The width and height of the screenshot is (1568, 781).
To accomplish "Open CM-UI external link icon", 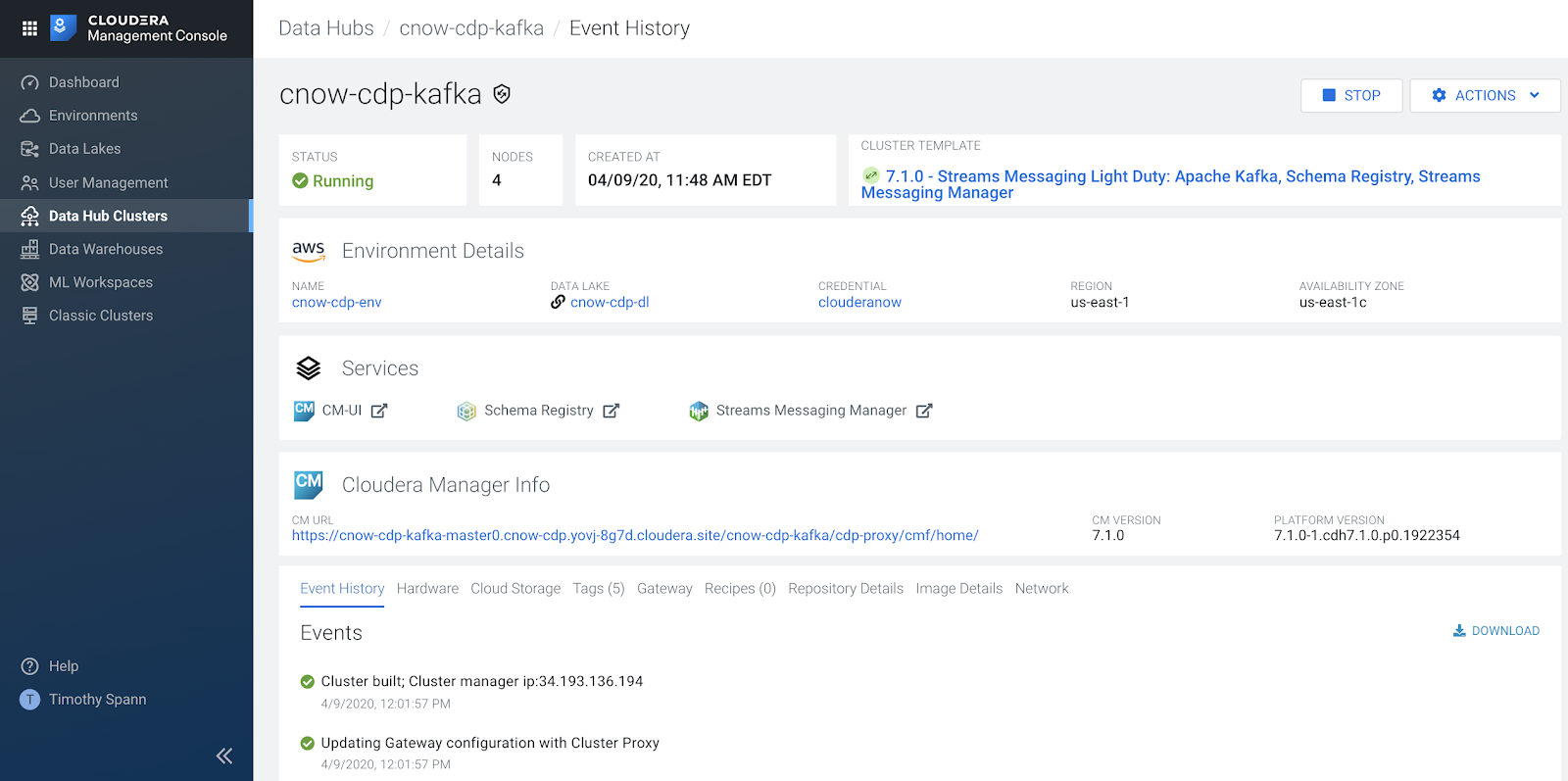I will [x=379, y=411].
